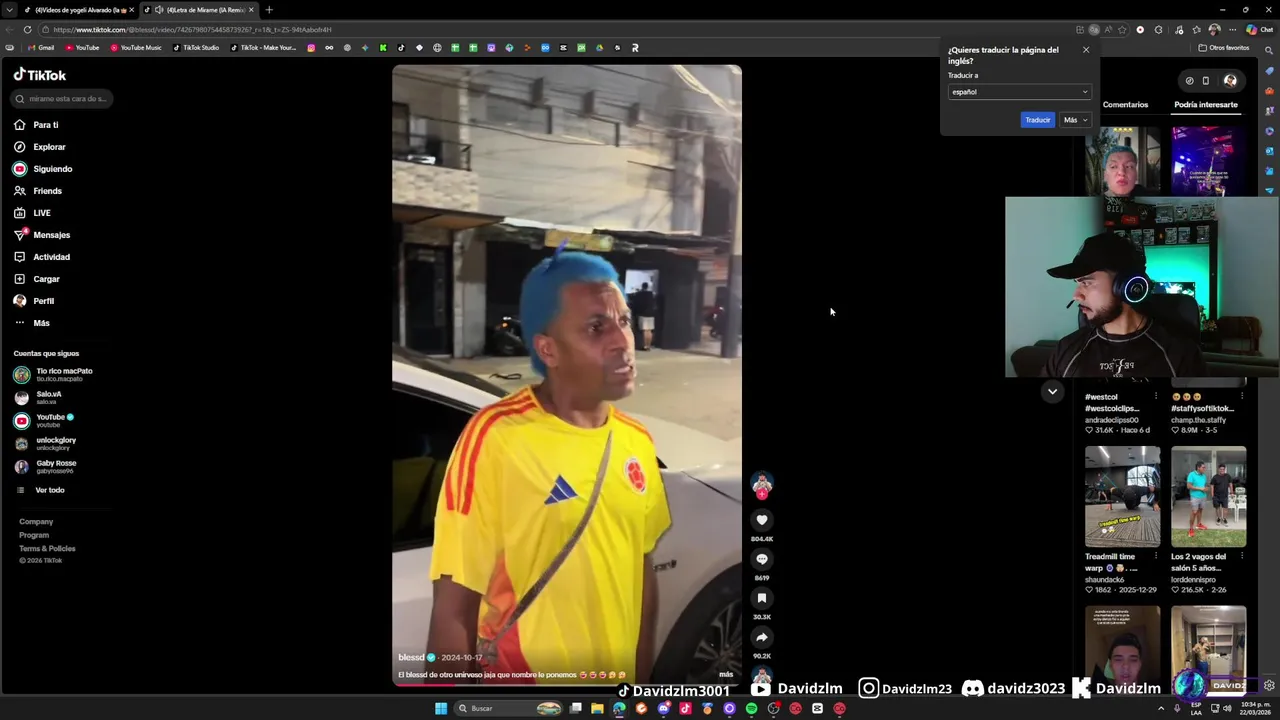The image size is (1280, 720).
Task: Open the Friends section
Action: coord(47,191)
